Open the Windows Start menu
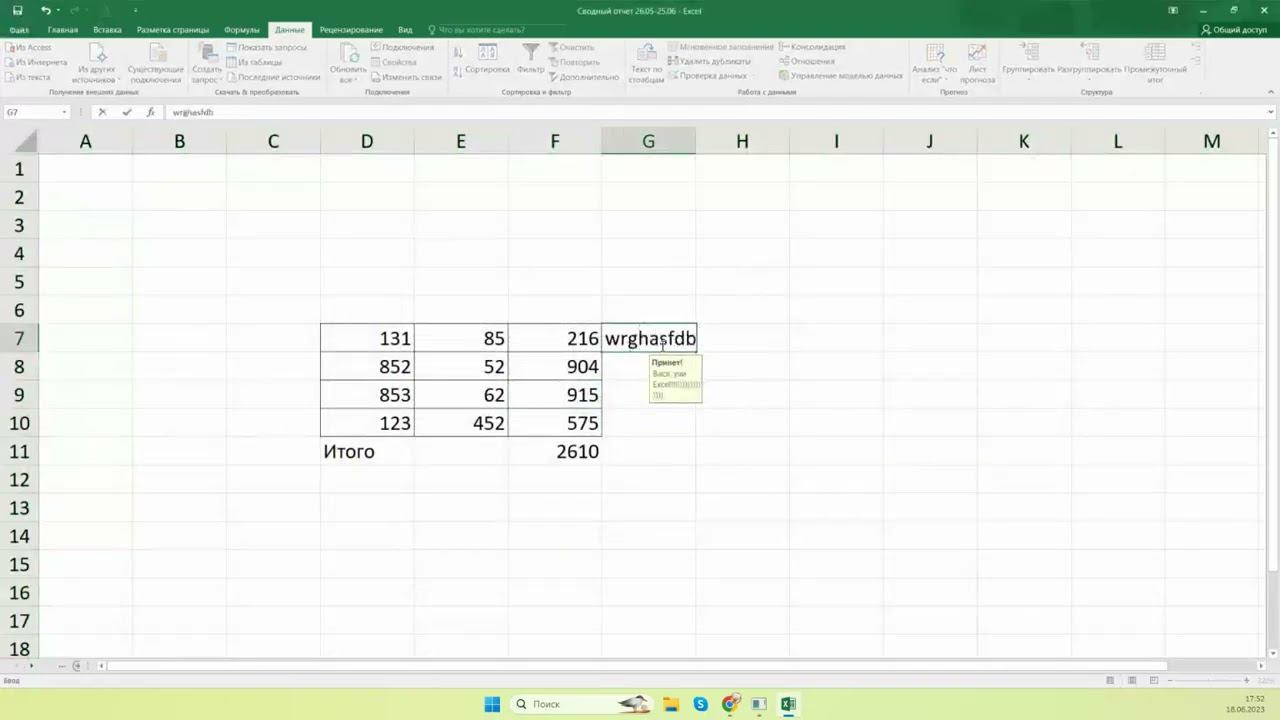The width and height of the screenshot is (1280, 720). [492, 704]
